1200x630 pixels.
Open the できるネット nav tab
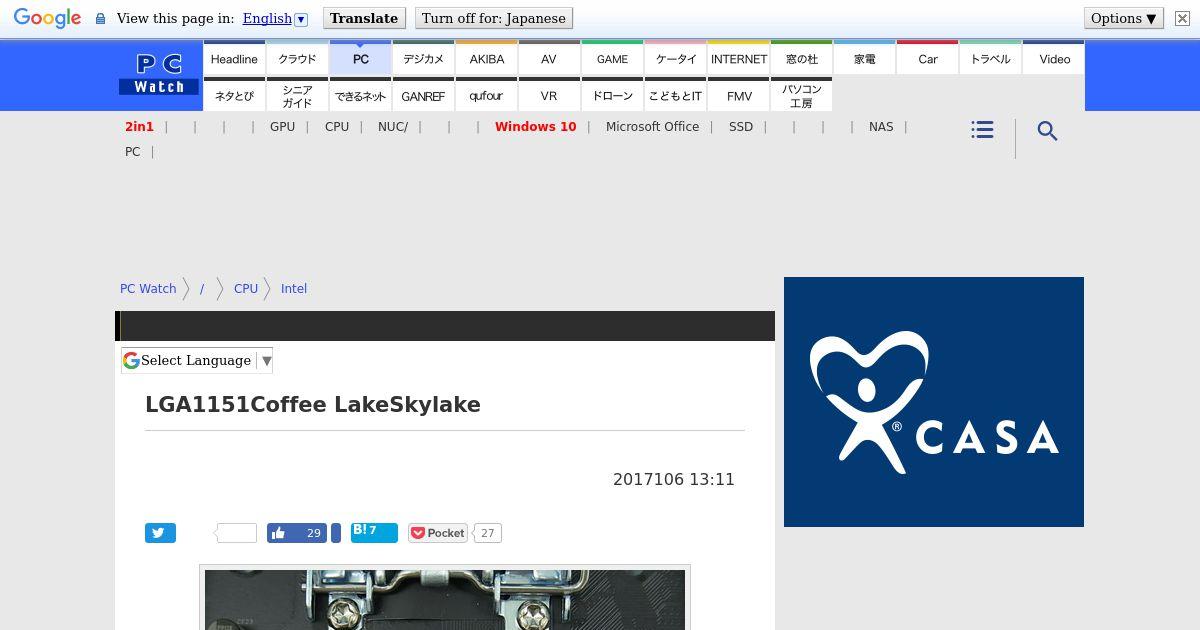(x=360, y=95)
